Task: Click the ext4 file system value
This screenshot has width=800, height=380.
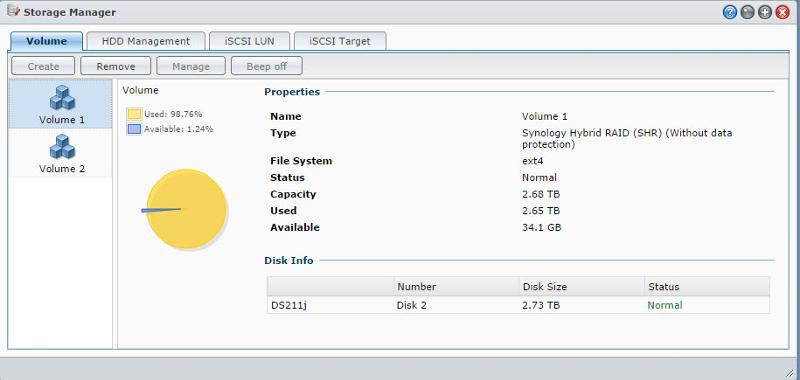Action: coord(534,161)
